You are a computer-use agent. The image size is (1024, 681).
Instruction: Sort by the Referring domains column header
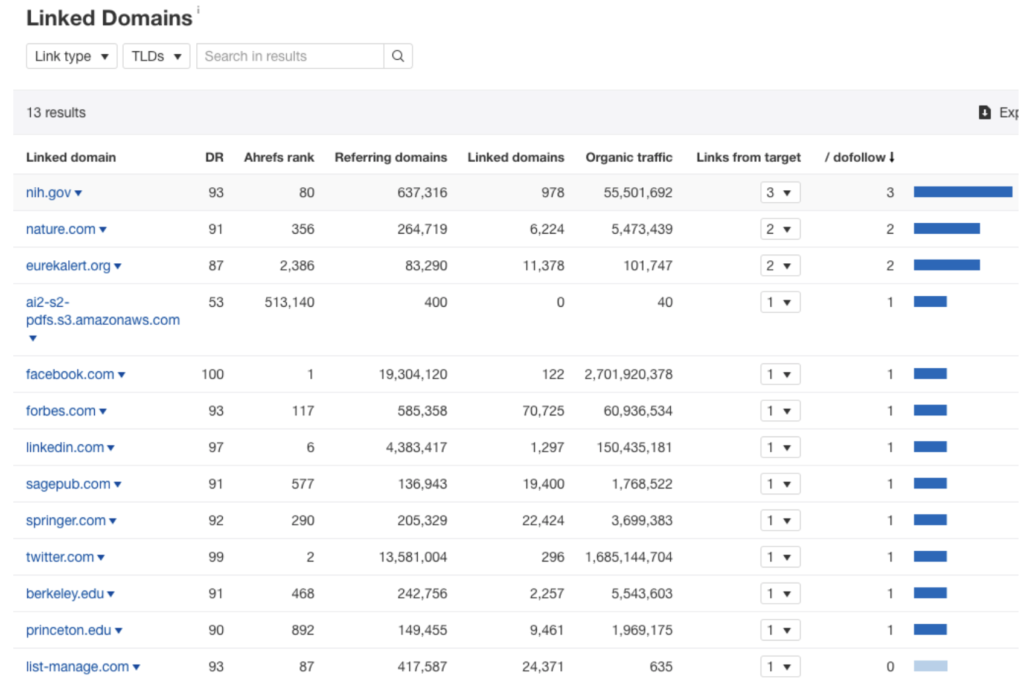391,157
